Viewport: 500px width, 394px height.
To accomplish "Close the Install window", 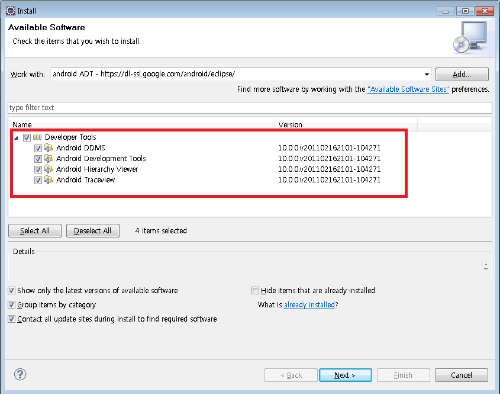I will tap(485, 11).
